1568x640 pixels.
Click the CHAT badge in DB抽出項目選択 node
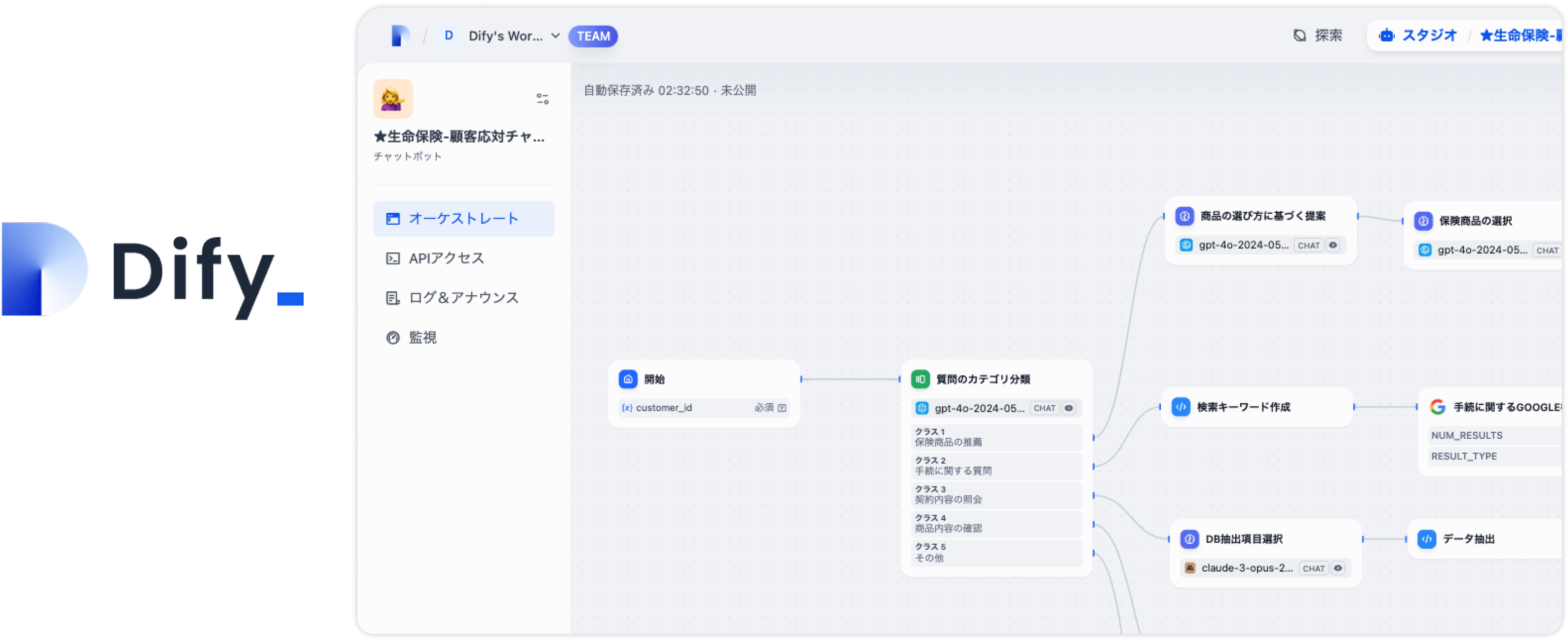point(1313,568)
